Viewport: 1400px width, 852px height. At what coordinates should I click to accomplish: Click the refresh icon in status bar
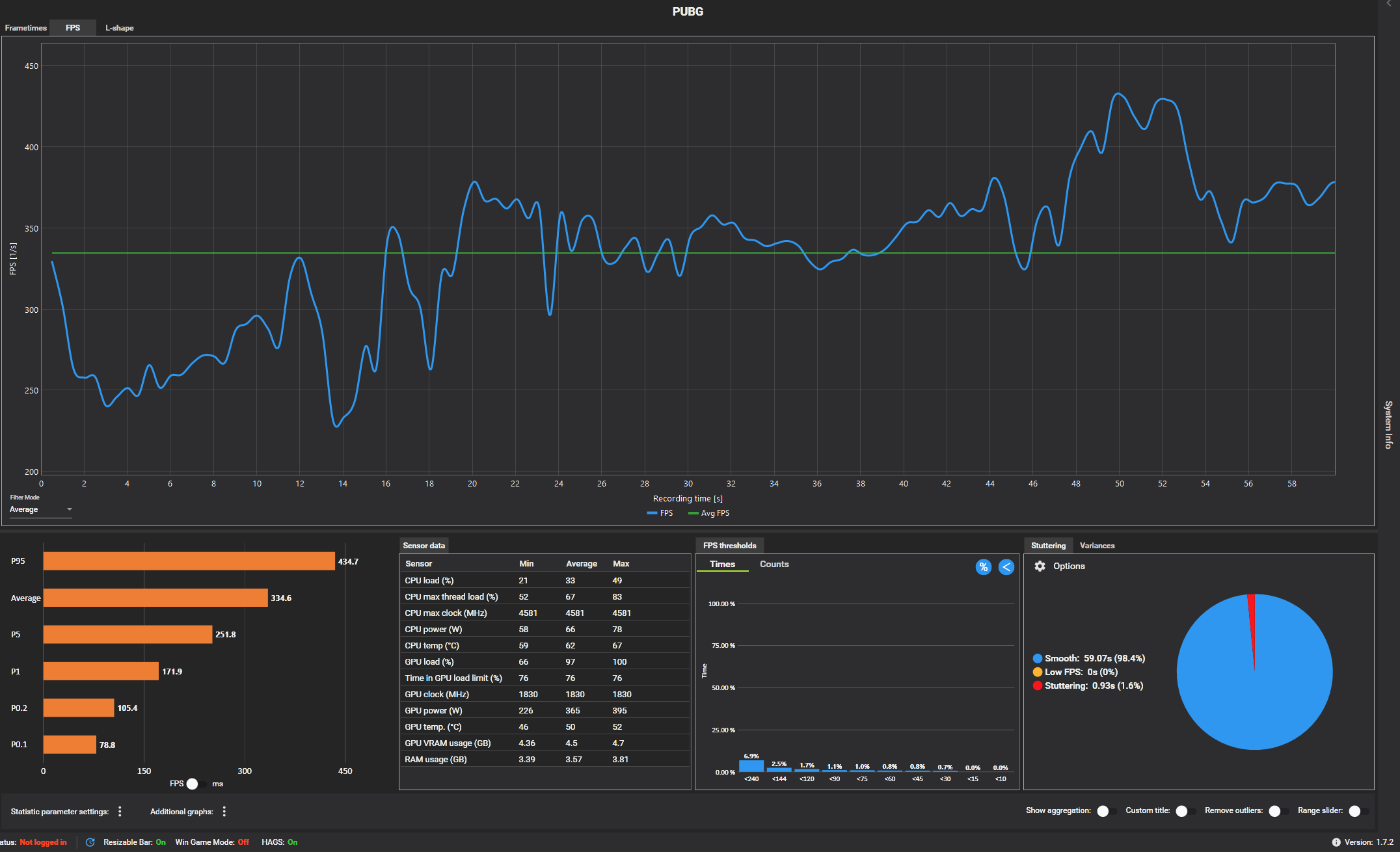pyautogui.click(x=90, y=842)
